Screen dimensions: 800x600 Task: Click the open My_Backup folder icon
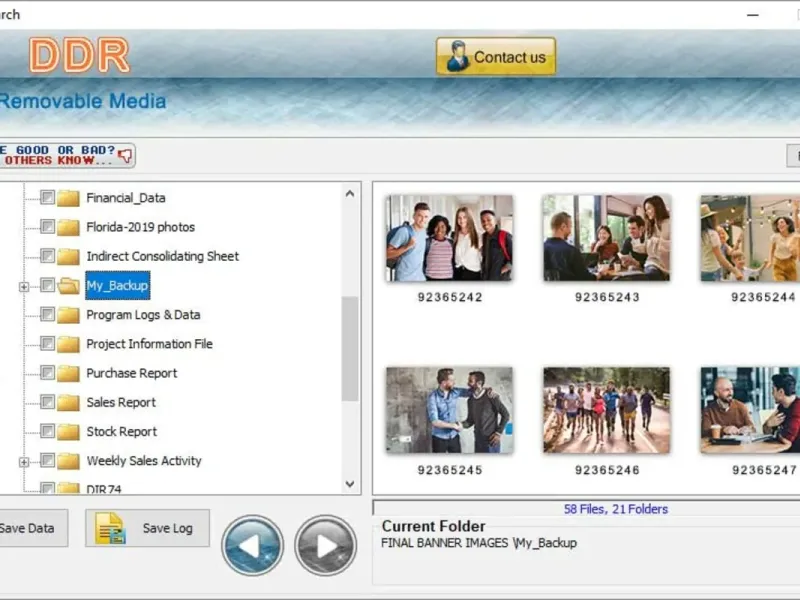pos(68,285)
